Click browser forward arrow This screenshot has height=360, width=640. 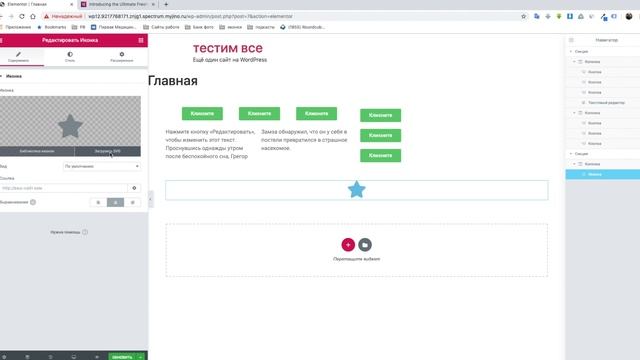click(11, 16)
